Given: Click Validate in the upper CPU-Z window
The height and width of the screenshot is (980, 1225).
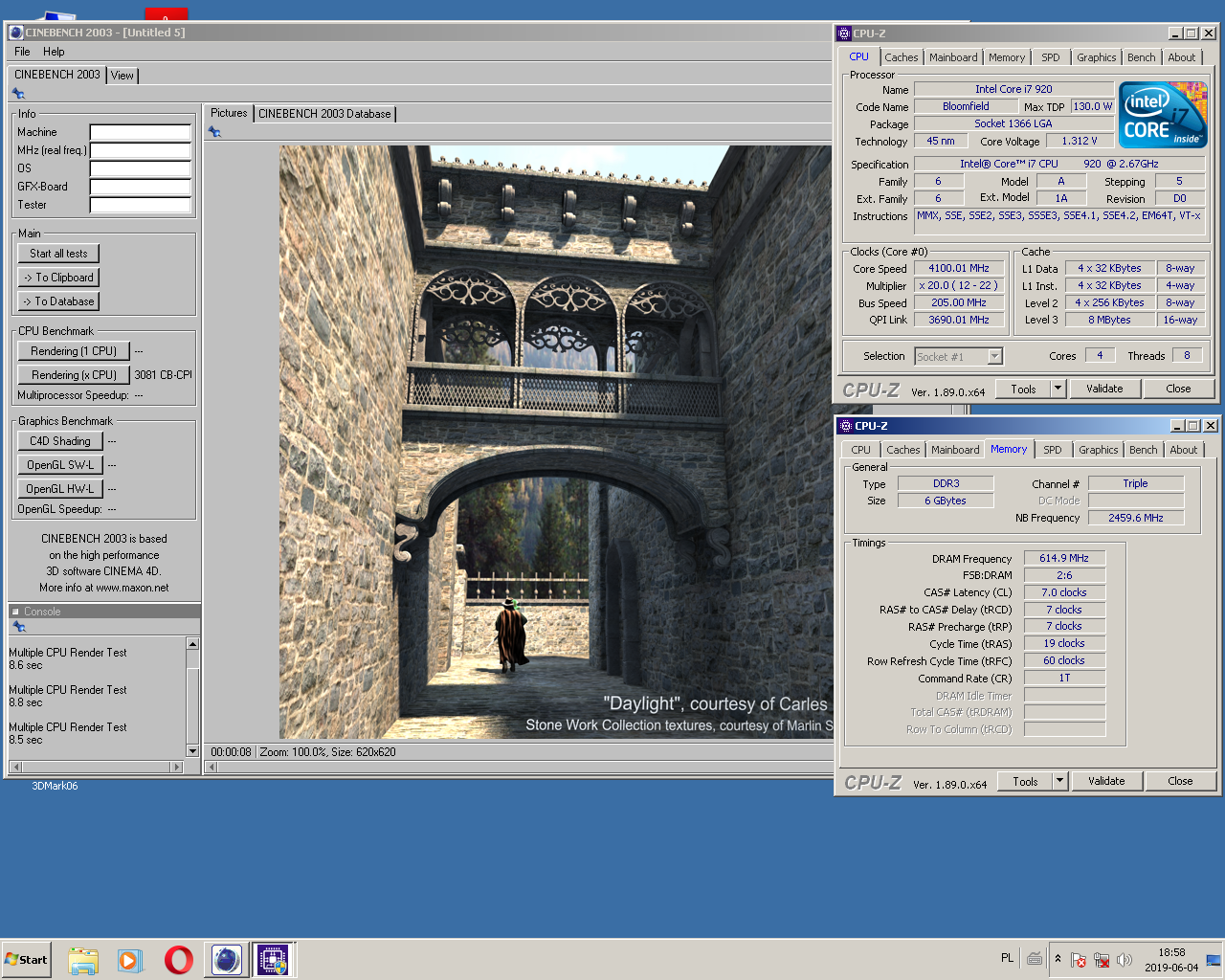Looking at the screenshot, I should [x=1104, y=389].
